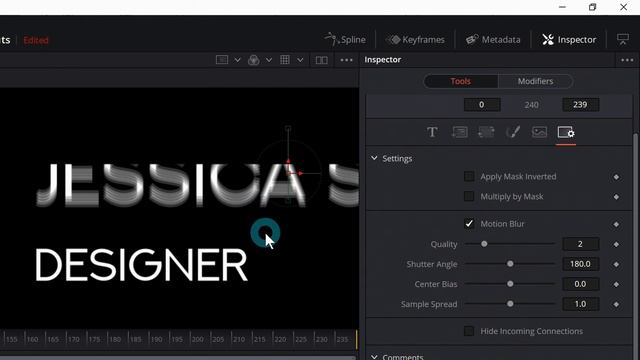Click the DESIGNER text in viewer
The image size is (640, 360).
point(141,265)
